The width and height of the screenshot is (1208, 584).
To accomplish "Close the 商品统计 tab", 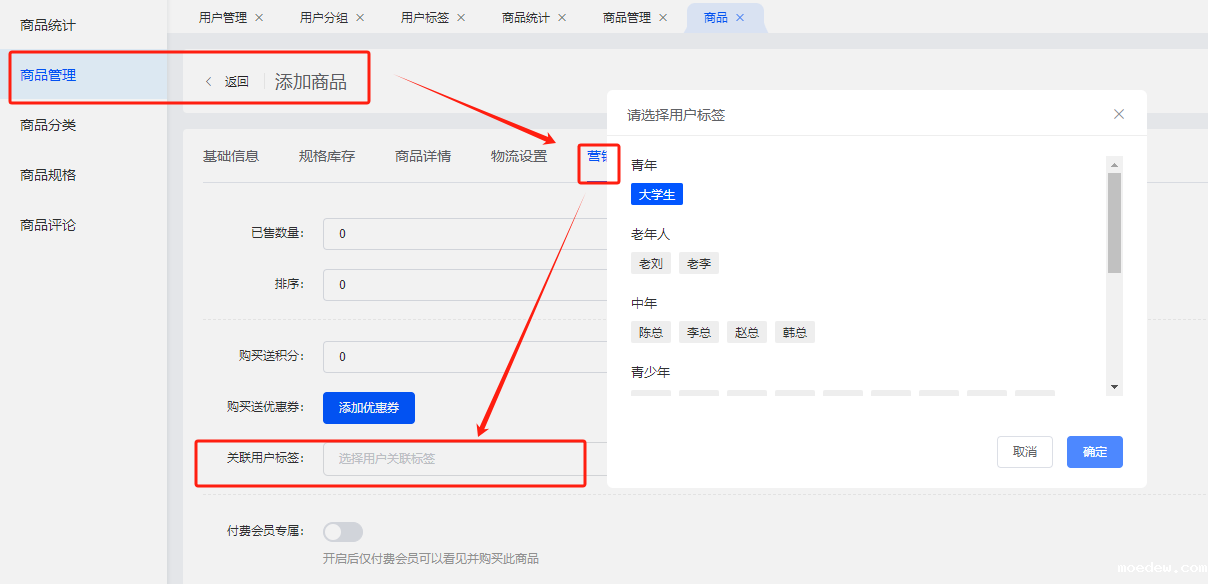I will (562, 18).
